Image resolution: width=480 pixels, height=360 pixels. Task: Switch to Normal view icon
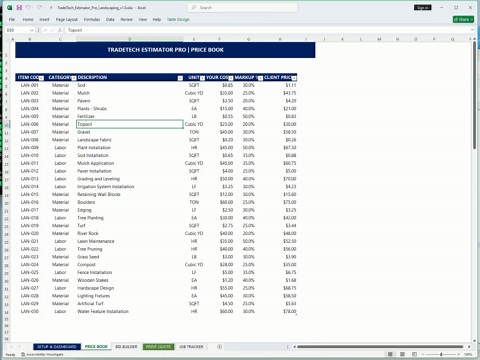click(390, 354)
